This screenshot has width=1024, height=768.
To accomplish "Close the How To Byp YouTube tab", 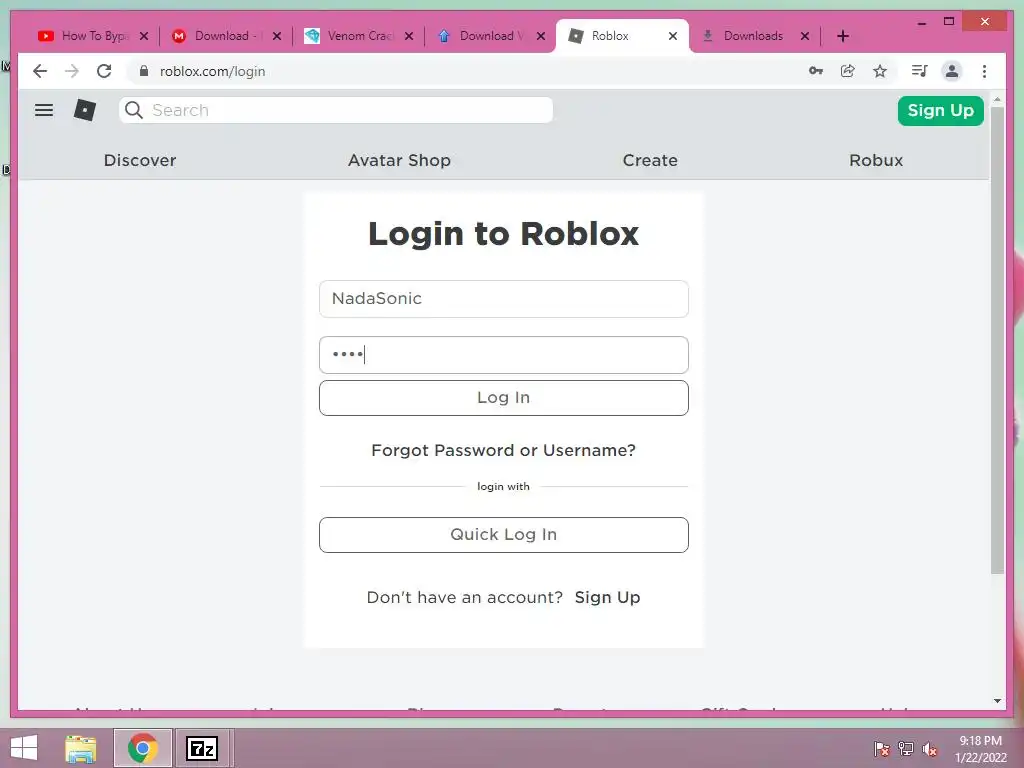I will click(x=144, y=36).
